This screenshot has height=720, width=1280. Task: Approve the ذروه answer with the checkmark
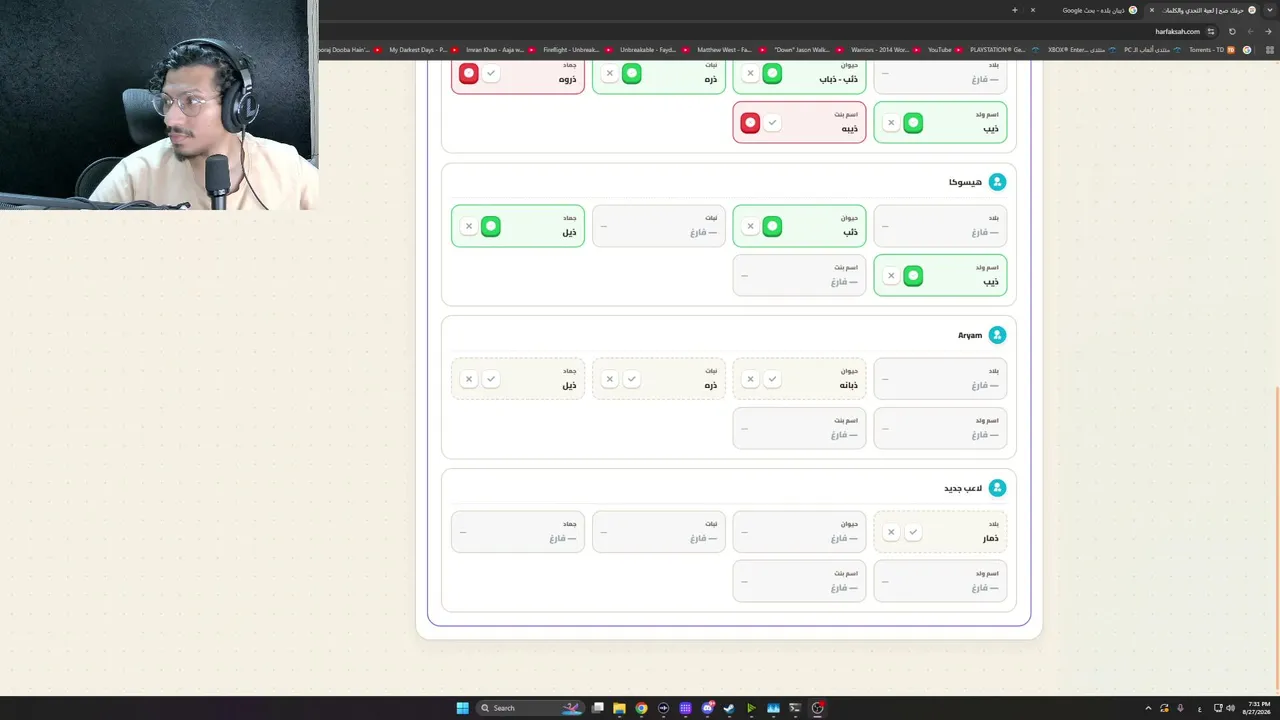click(491, 73)
